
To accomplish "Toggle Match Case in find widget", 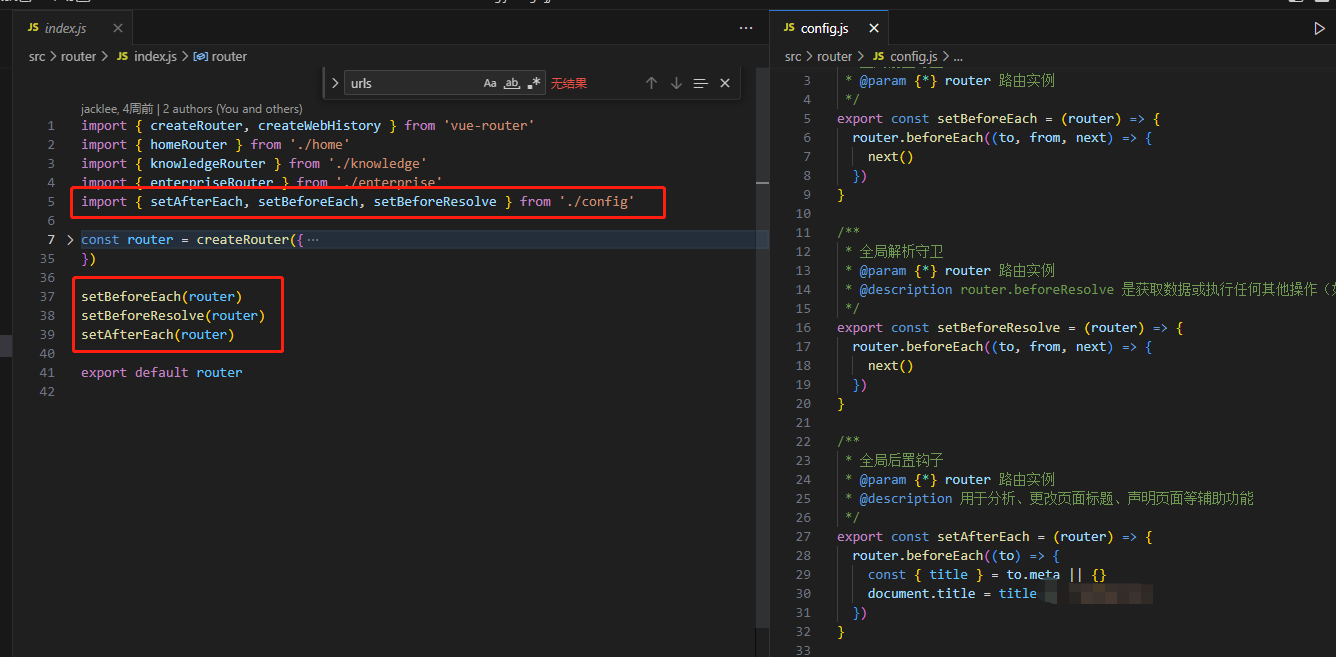I will pos(490,83).
